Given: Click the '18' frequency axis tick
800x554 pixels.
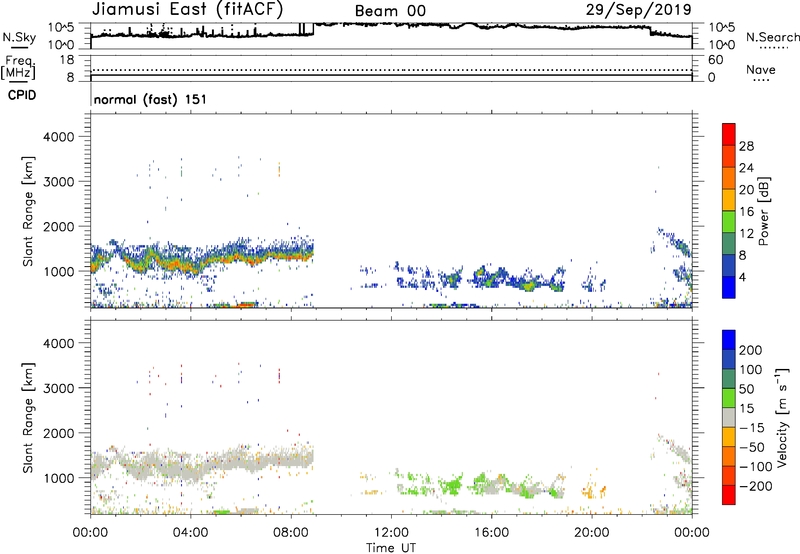Looking at the screenshot, I should 67,60.
